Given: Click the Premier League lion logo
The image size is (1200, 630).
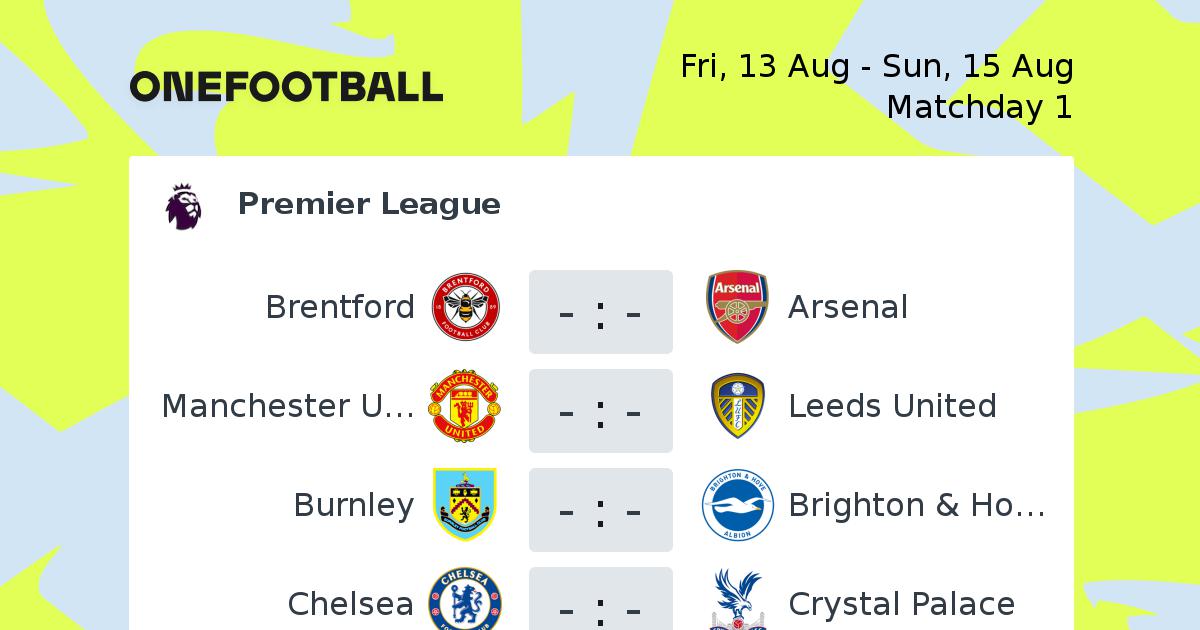Looking at the screenshot, I should point(184,206).
